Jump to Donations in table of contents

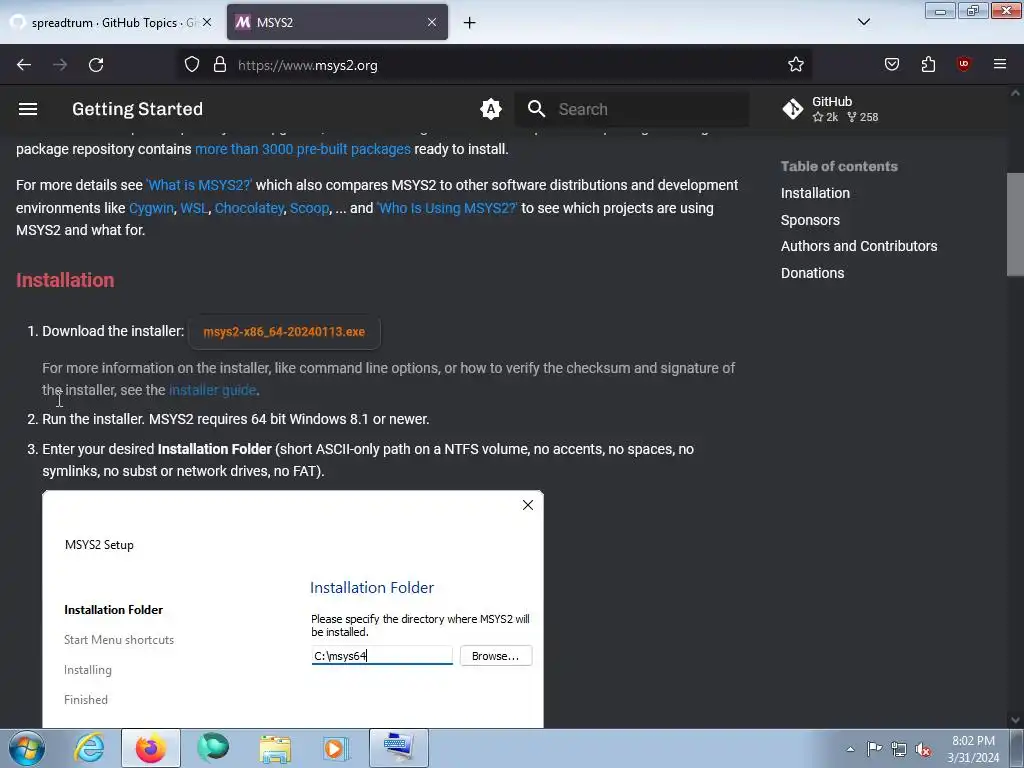coord(812,273)
